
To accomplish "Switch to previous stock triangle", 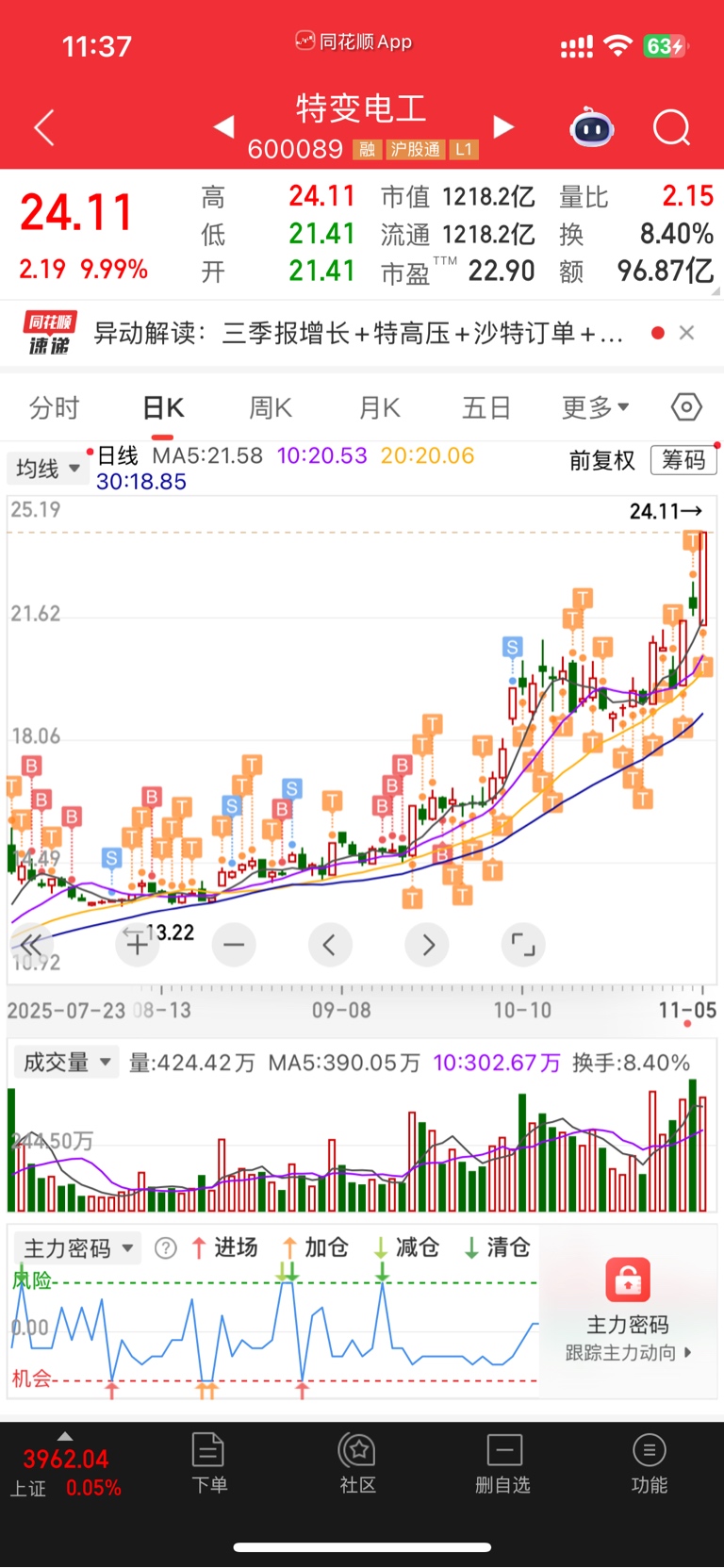I will pos(223,126).
